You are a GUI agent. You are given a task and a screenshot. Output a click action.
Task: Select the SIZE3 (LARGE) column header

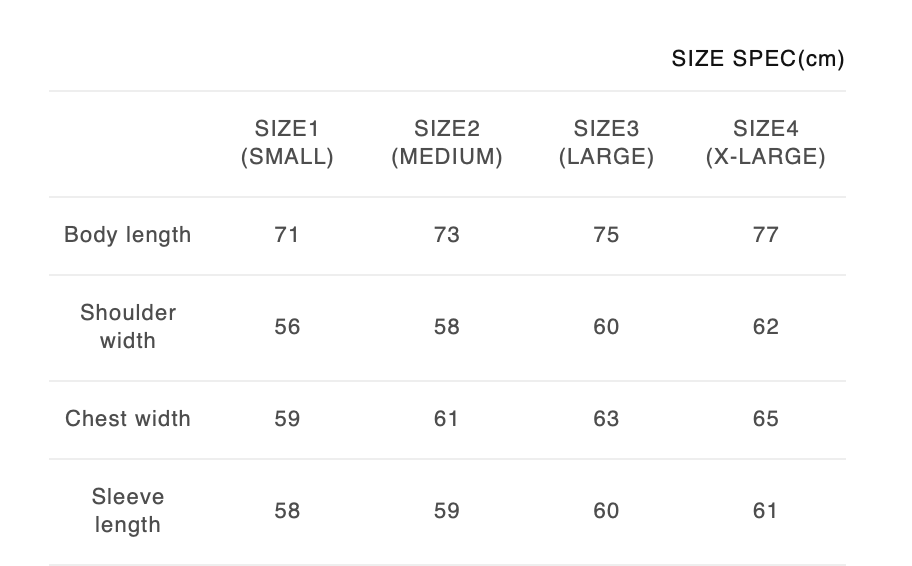606,143
